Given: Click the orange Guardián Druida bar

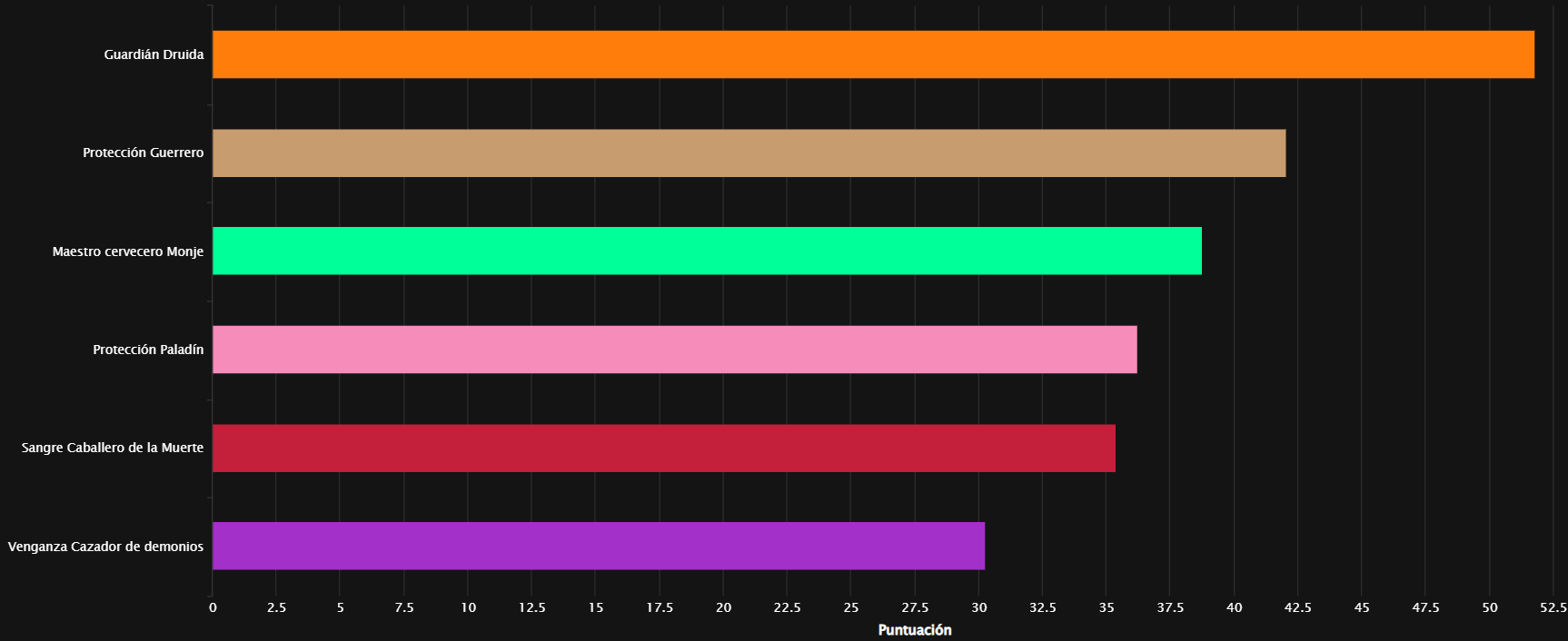Looking at the screenshot, I should point(872,54).
